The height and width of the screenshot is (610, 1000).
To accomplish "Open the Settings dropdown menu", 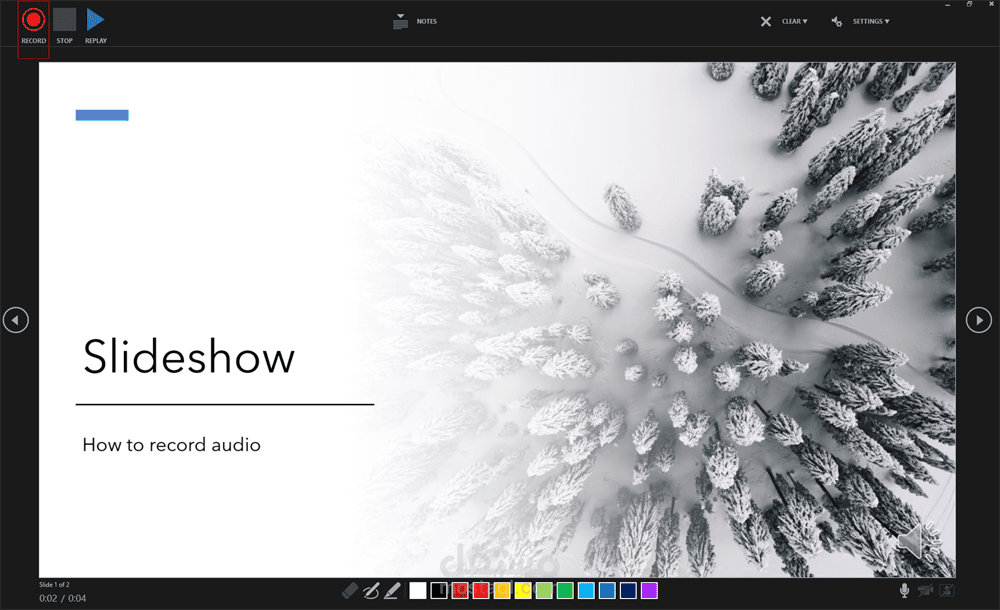I will coord(871,21).
